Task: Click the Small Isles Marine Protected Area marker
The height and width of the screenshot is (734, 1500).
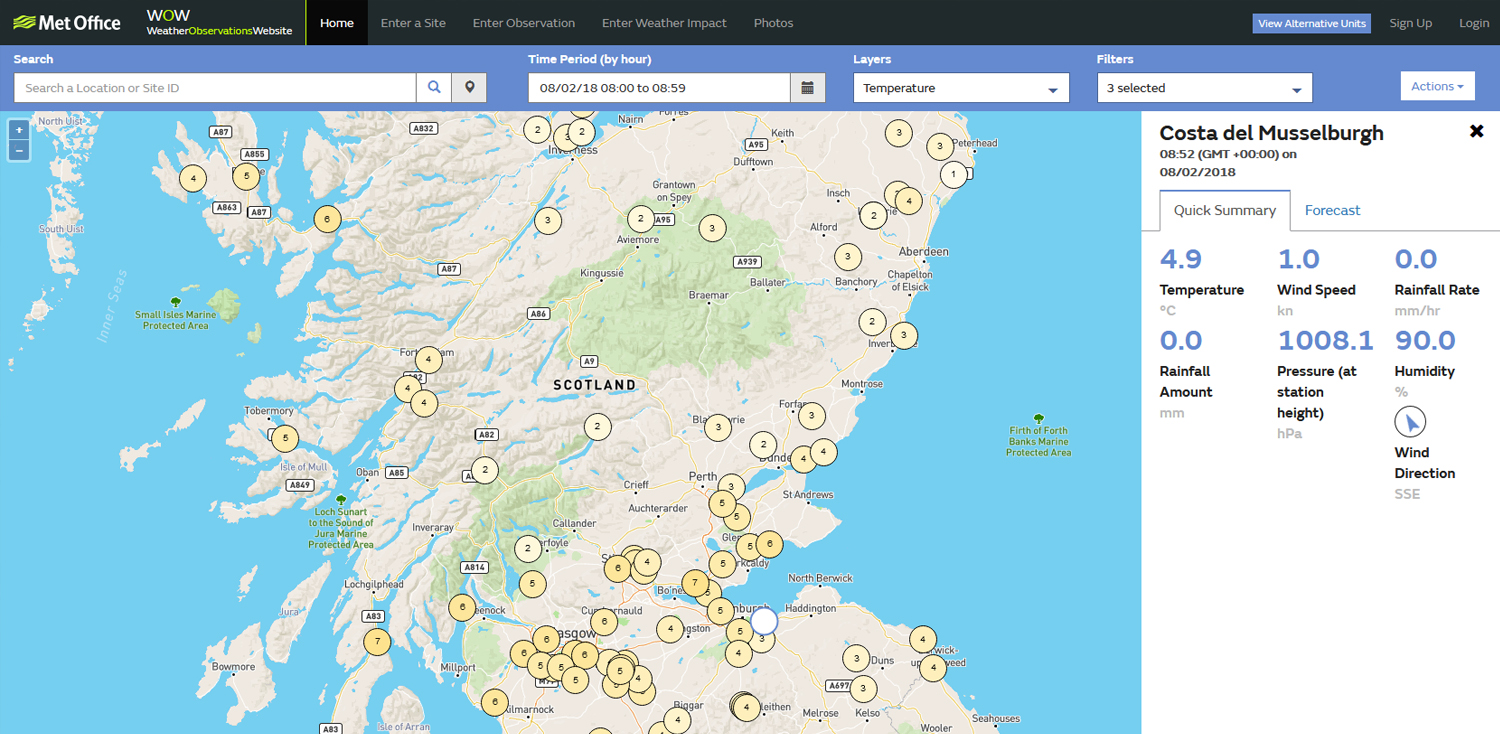Action: pos(176,302)
